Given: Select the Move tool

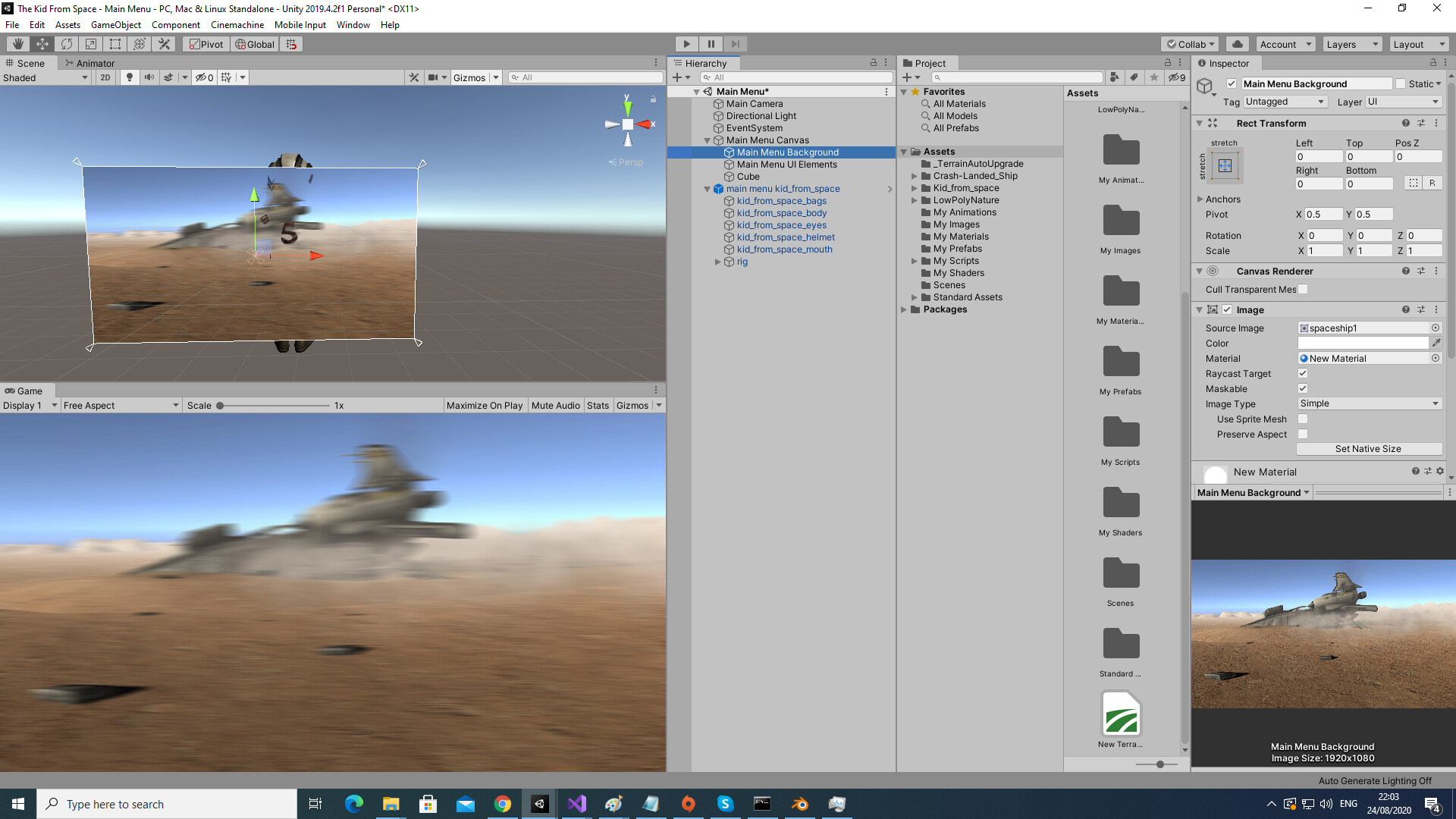Looking at the screenshot, I should (x=42, y=44).
